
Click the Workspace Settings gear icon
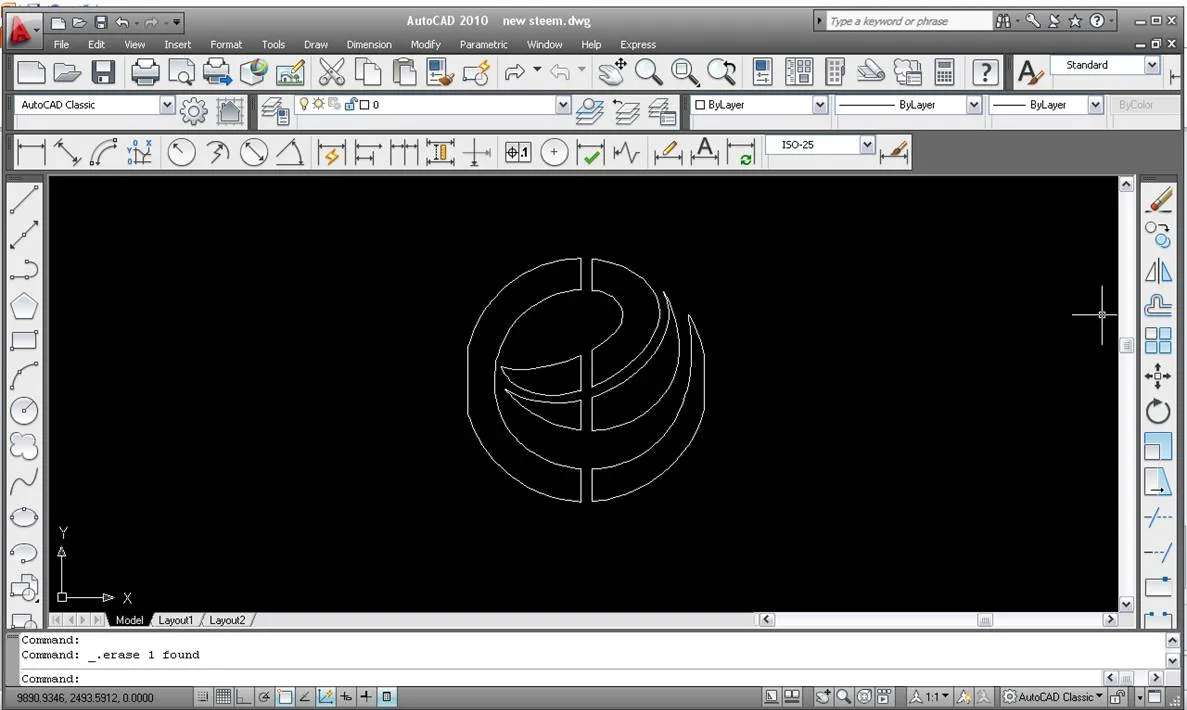193,112
